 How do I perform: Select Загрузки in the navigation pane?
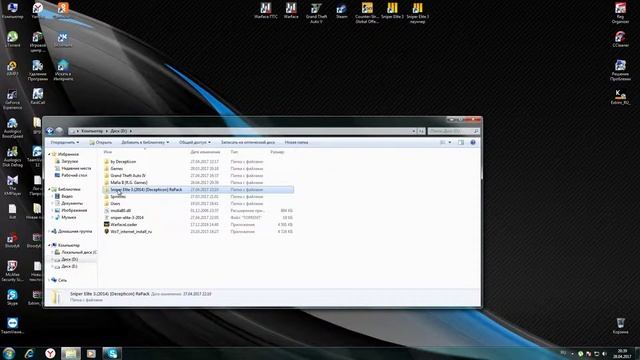click(x=69, y=162)
